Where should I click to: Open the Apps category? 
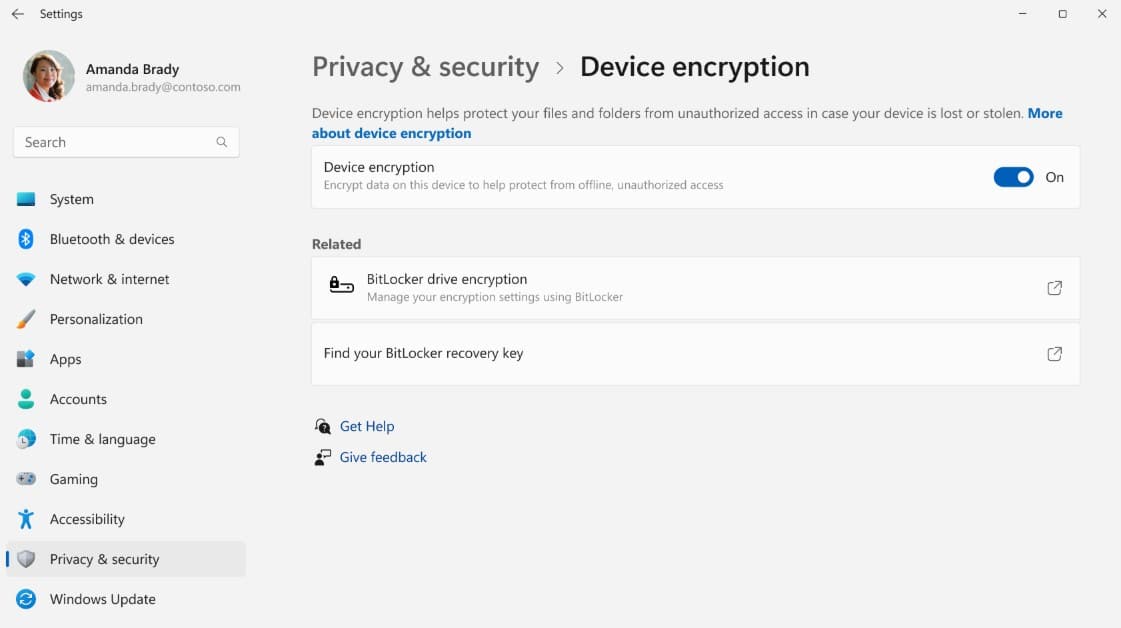tap(126, 359)
